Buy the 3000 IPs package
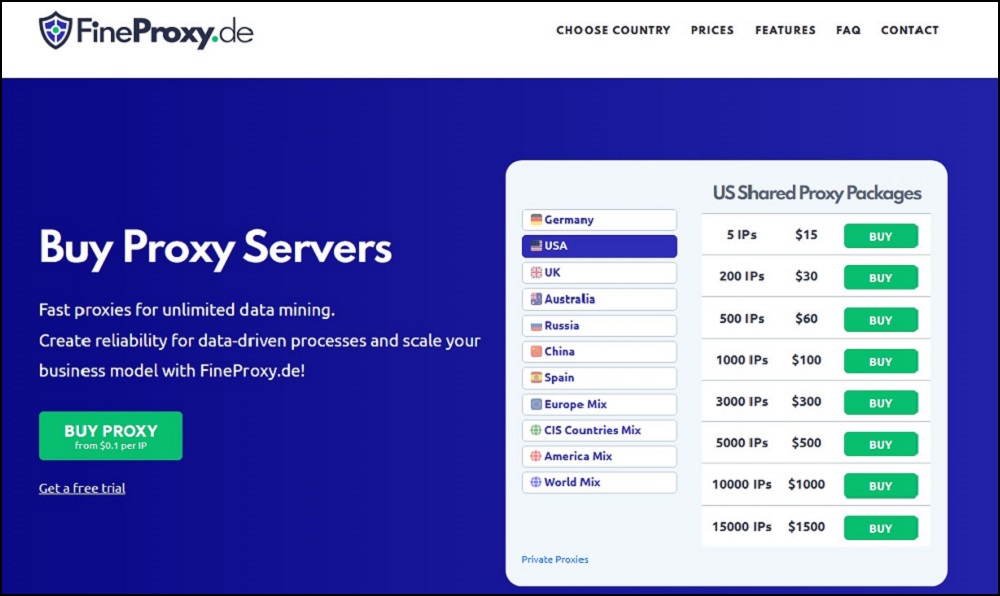This screenshot has height=596, width=1000. pos(881,402)
